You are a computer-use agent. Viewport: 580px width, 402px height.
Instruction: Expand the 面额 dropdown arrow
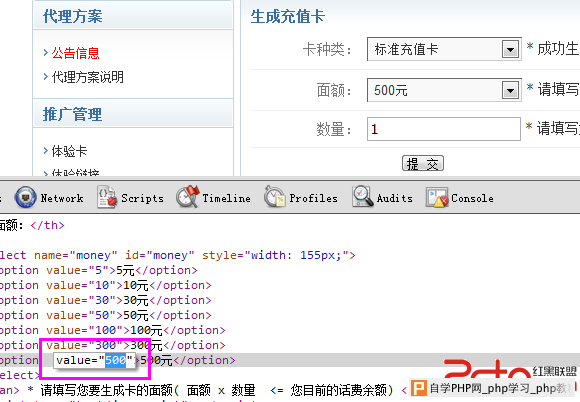tap(510, 90)
